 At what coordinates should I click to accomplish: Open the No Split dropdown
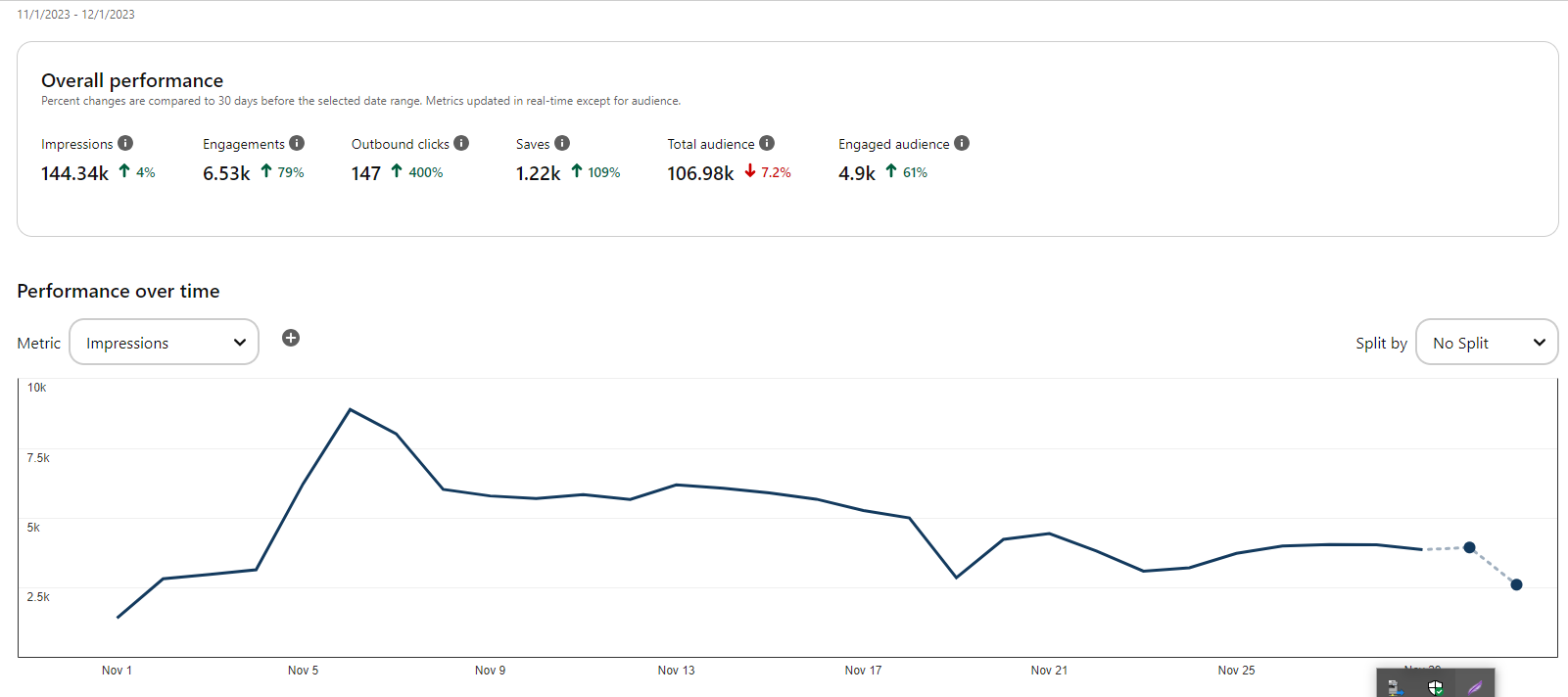tap(1487, 342)
